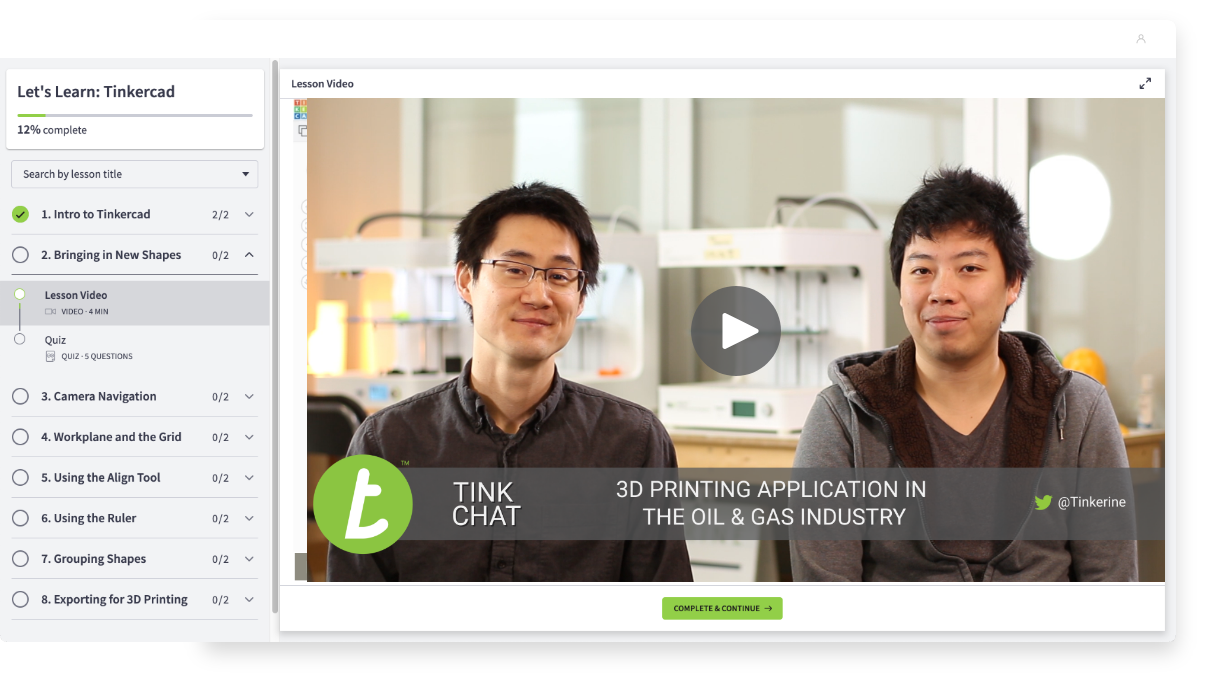Open the Search by lesson title dropdown
The image size is (1206, 682).
click(x=134, y=174)
